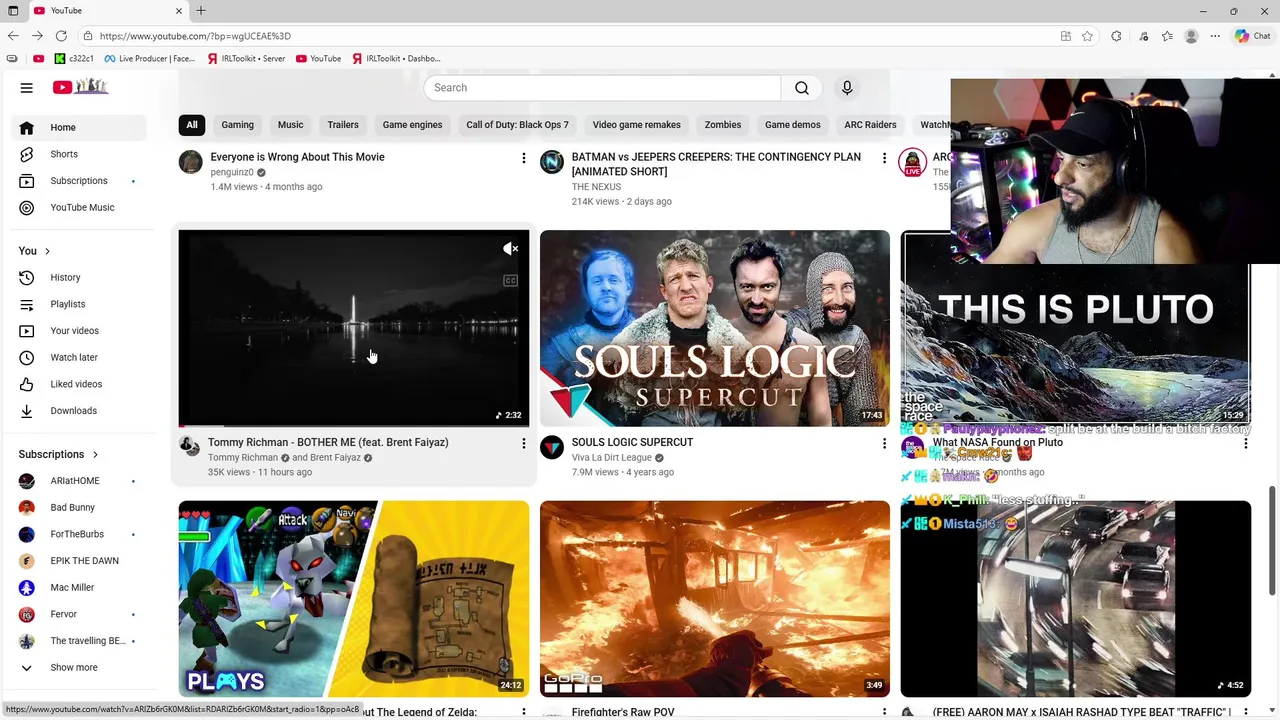
Task: Open EPIK THE DAWN subscription channel
Action: 78,561
